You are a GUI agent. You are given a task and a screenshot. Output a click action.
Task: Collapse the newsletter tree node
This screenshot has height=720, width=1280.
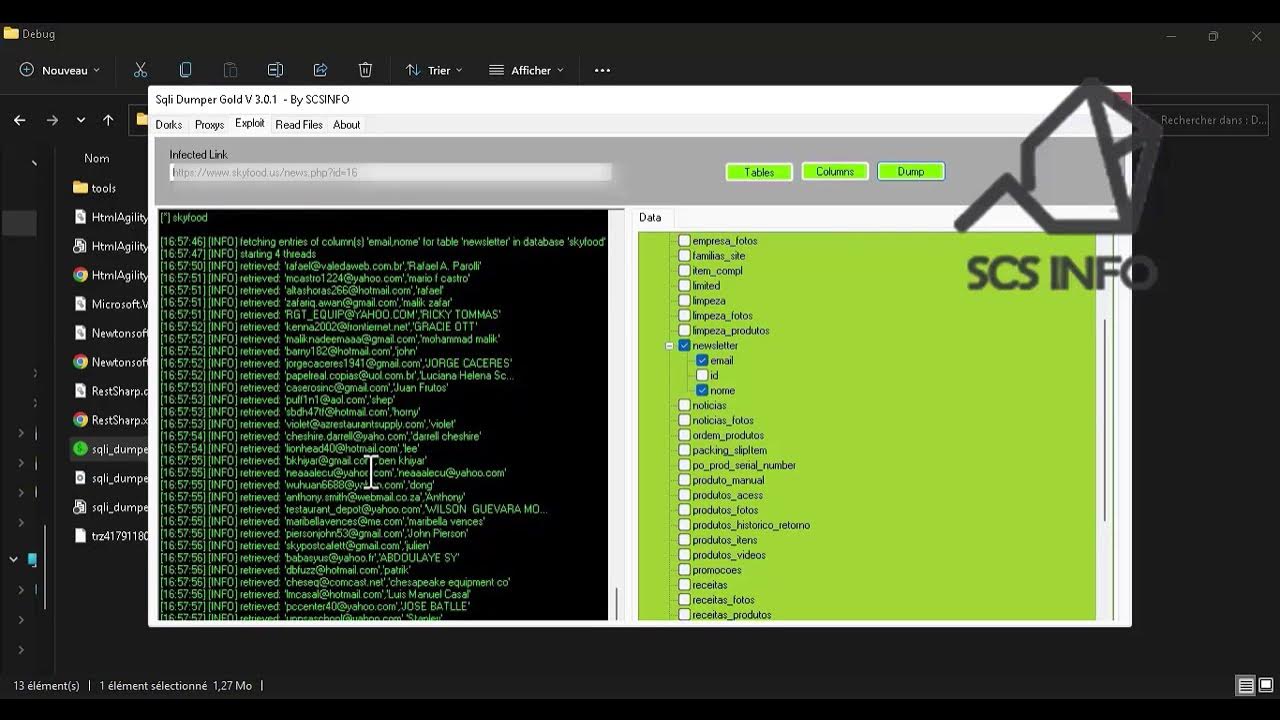coord(669,346)
